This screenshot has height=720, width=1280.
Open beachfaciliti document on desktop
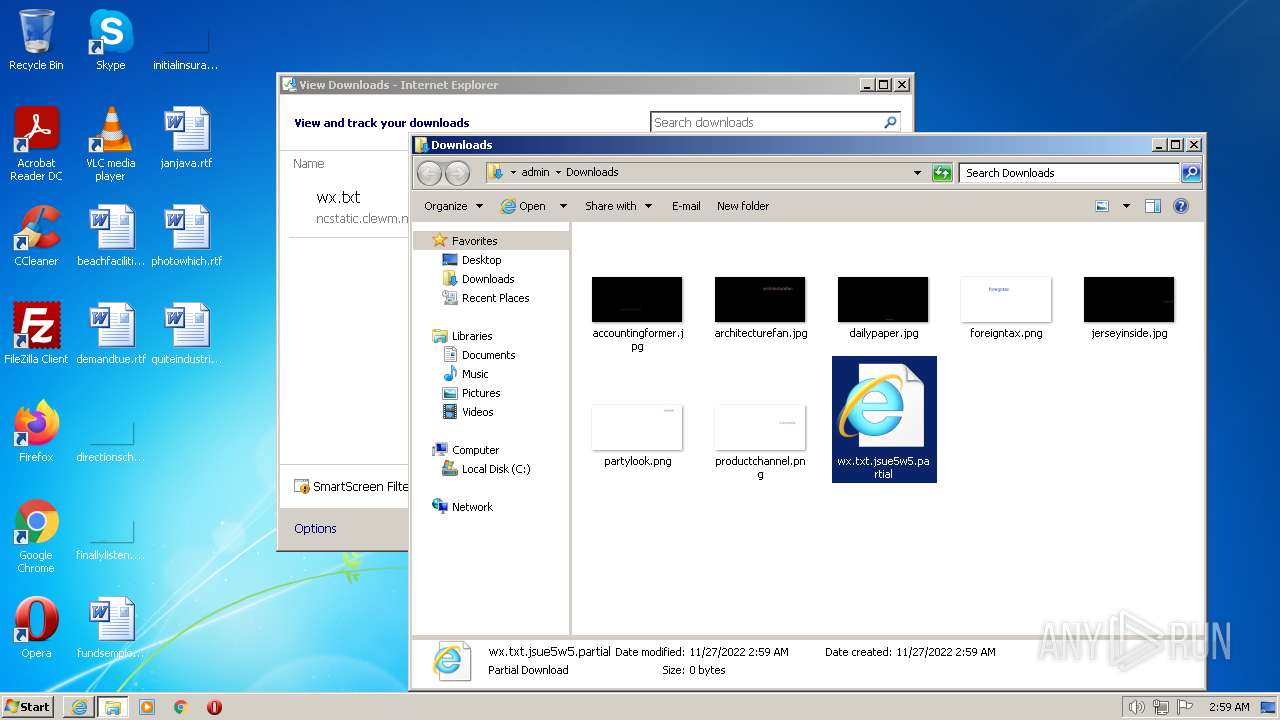click(110, 236)
